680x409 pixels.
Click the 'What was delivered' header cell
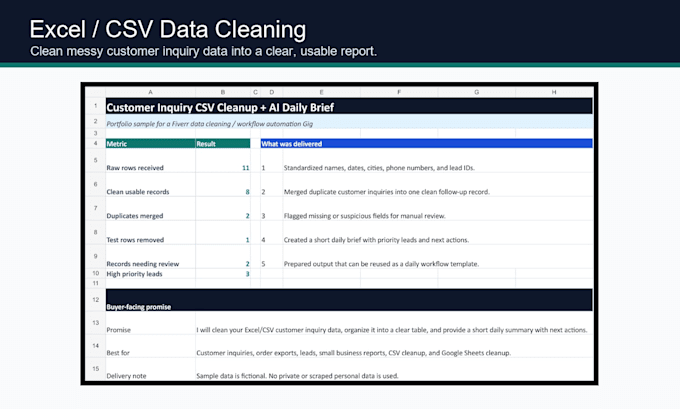pos(426,144)
